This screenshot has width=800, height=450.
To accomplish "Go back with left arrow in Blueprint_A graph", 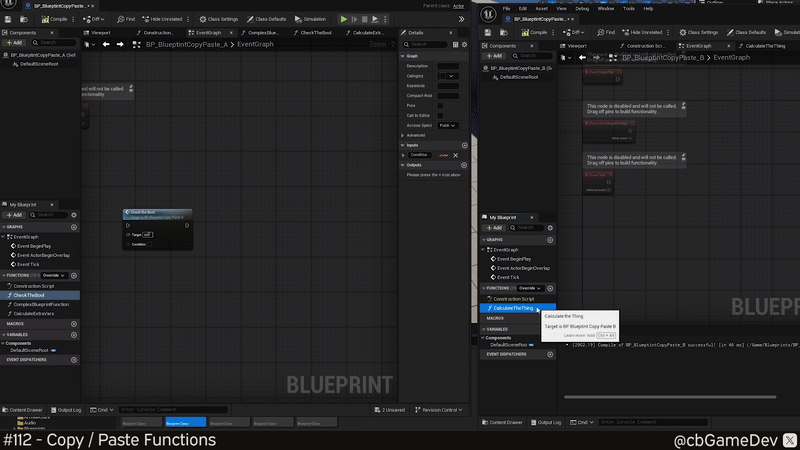I will [x=106, y=44].
